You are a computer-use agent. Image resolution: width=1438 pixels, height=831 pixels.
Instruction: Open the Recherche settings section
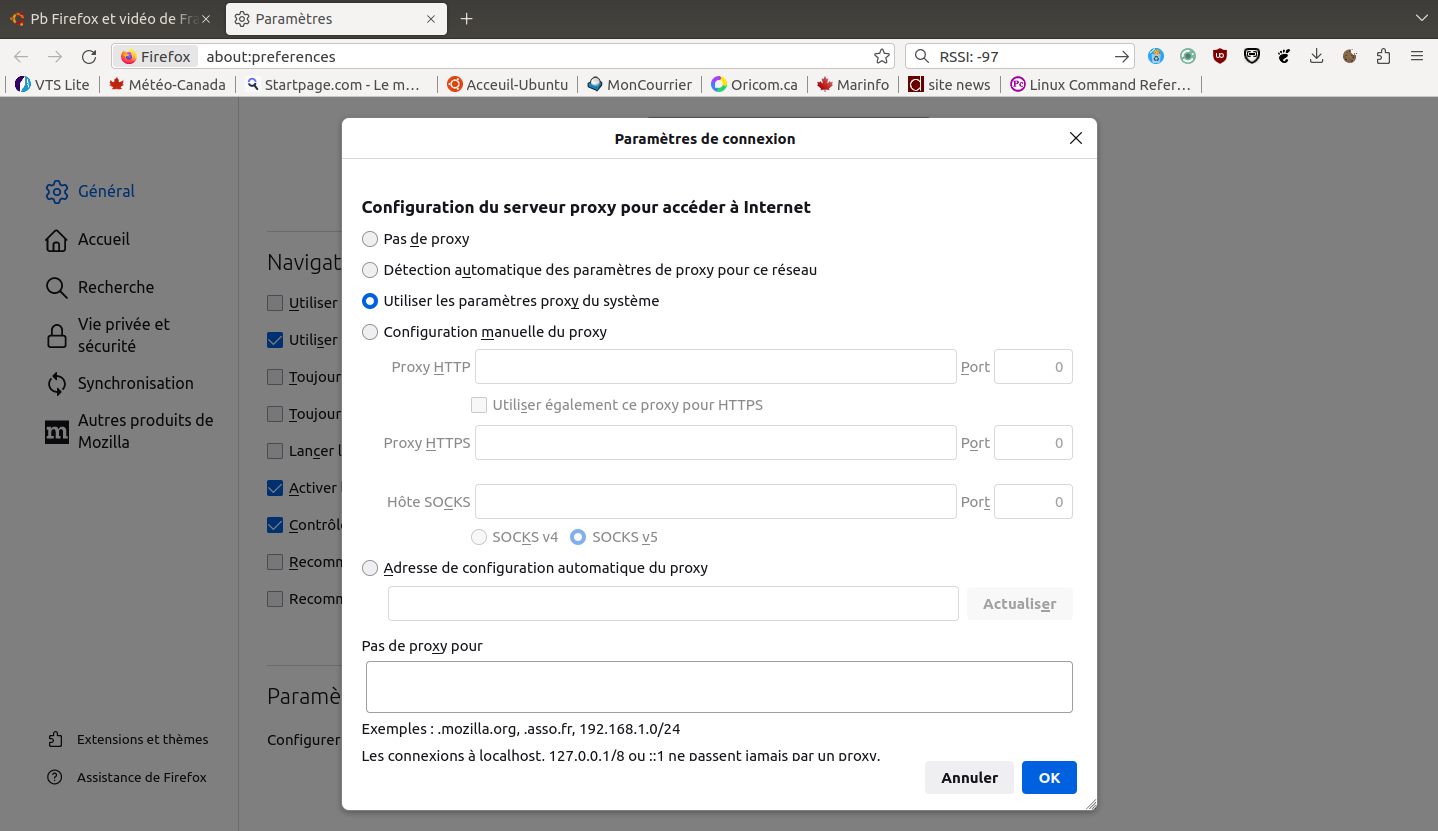point(100,287)
